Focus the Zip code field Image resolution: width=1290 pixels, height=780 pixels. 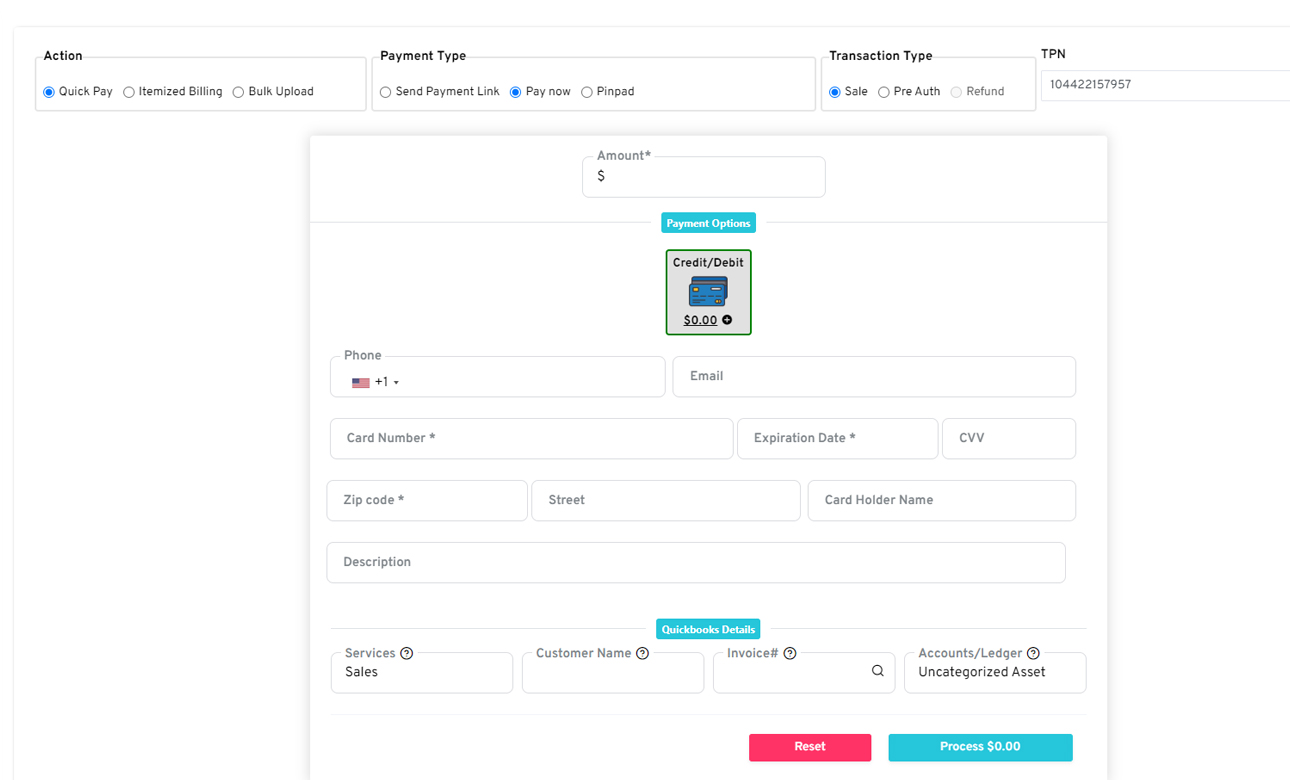click(427, 500)
